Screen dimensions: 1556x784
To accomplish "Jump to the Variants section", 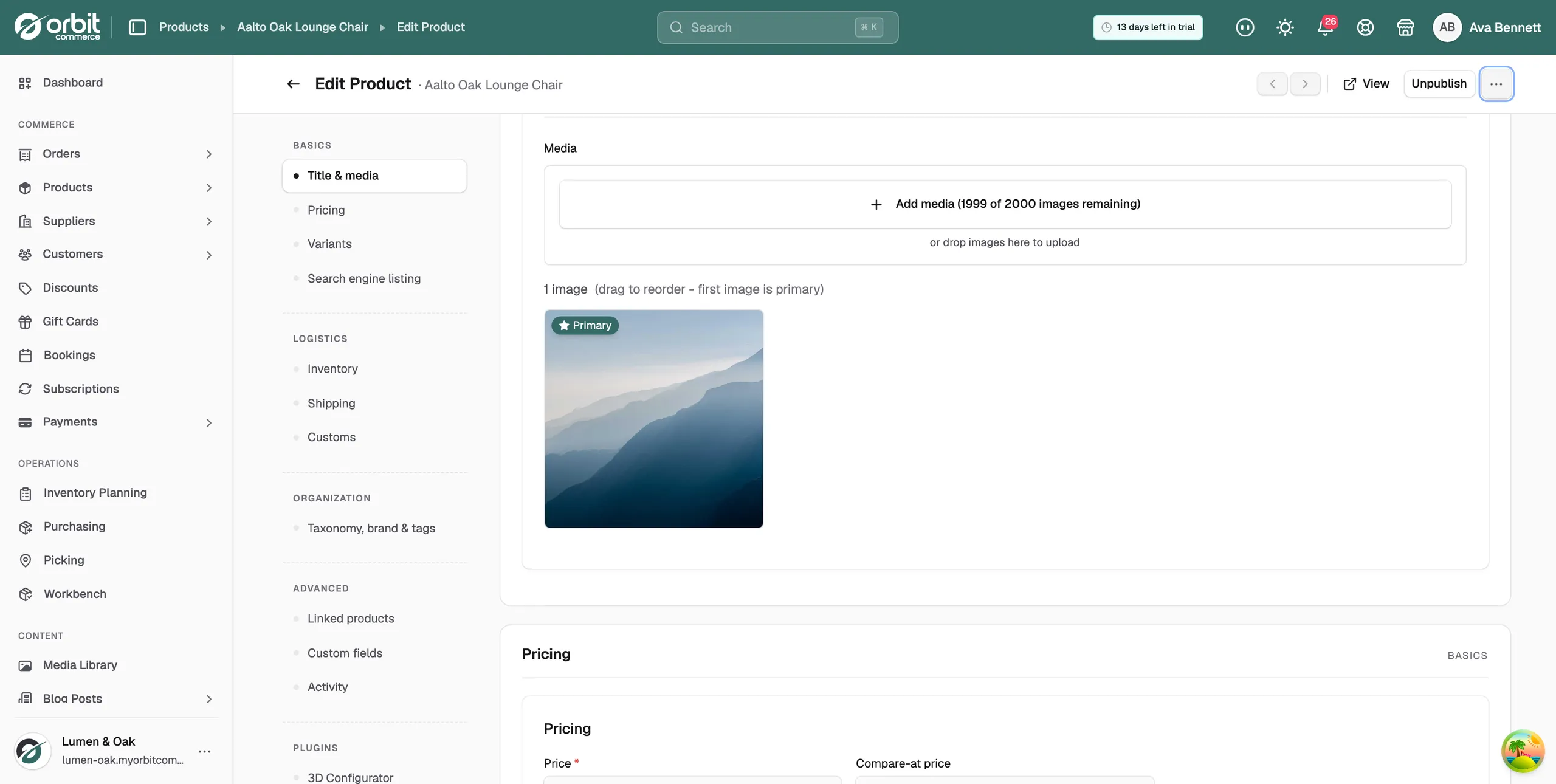I will (x=329, y=244).
